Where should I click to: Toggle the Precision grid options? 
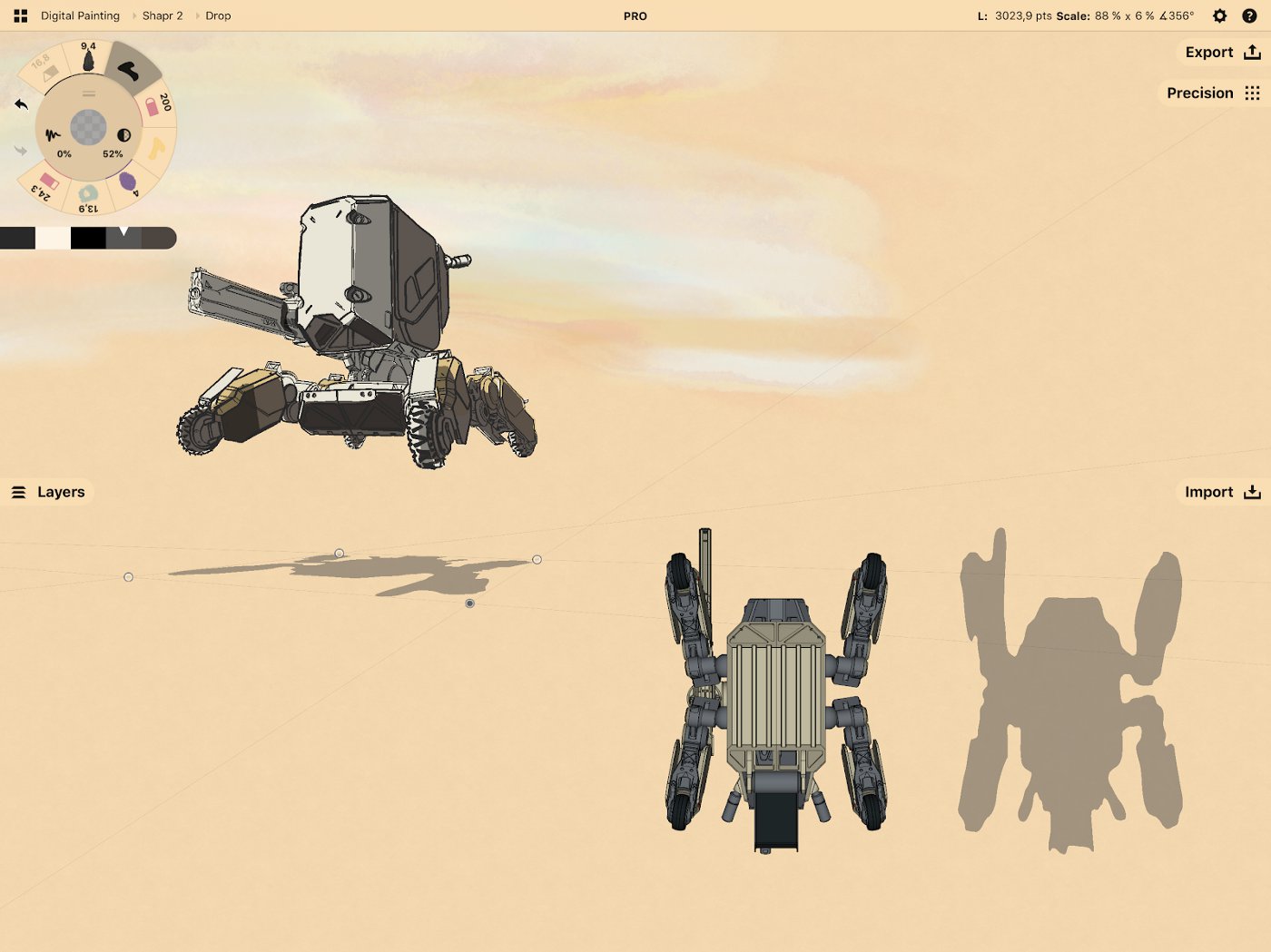1214,93
